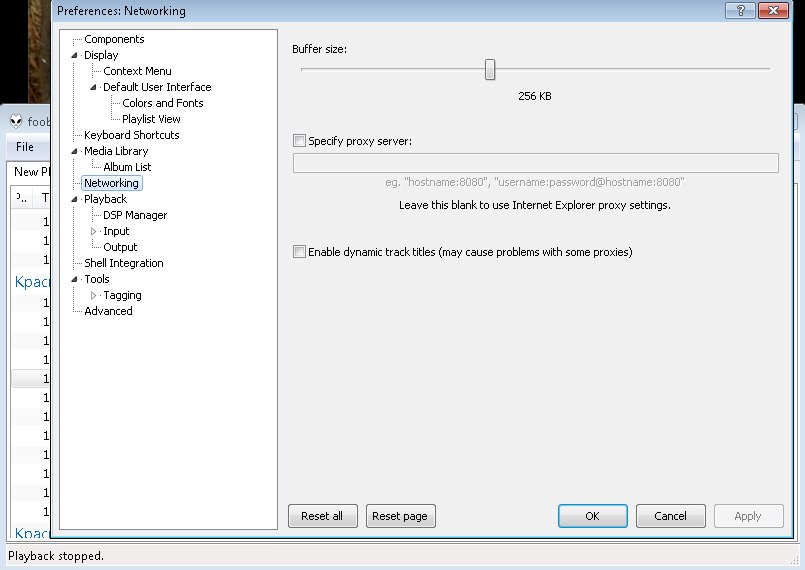This screenshot has width=805, height=570.
Task: Open Colors and Fonts page
Action: (x=163, y=103)
